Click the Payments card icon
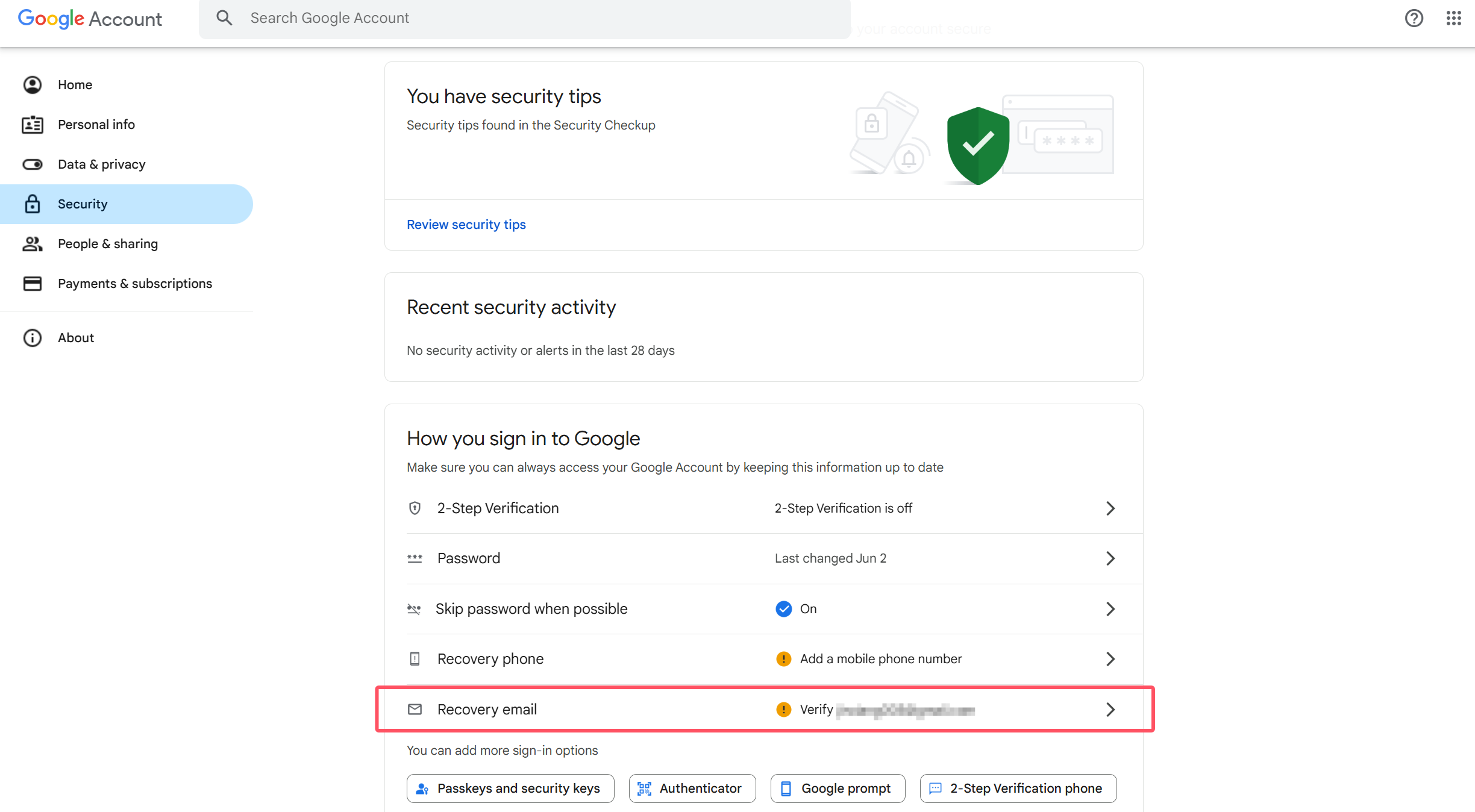The image size is (1475, 812). (x=33, y=284)
